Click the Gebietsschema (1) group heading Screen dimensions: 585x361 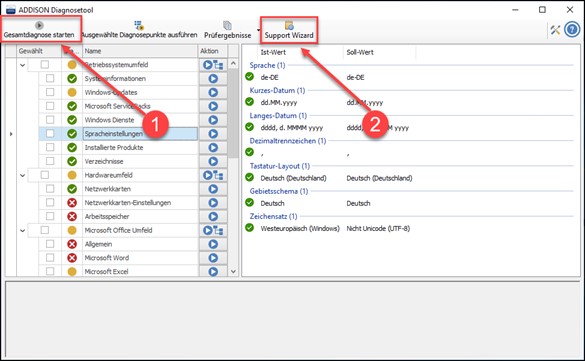(x=279, y=191)
